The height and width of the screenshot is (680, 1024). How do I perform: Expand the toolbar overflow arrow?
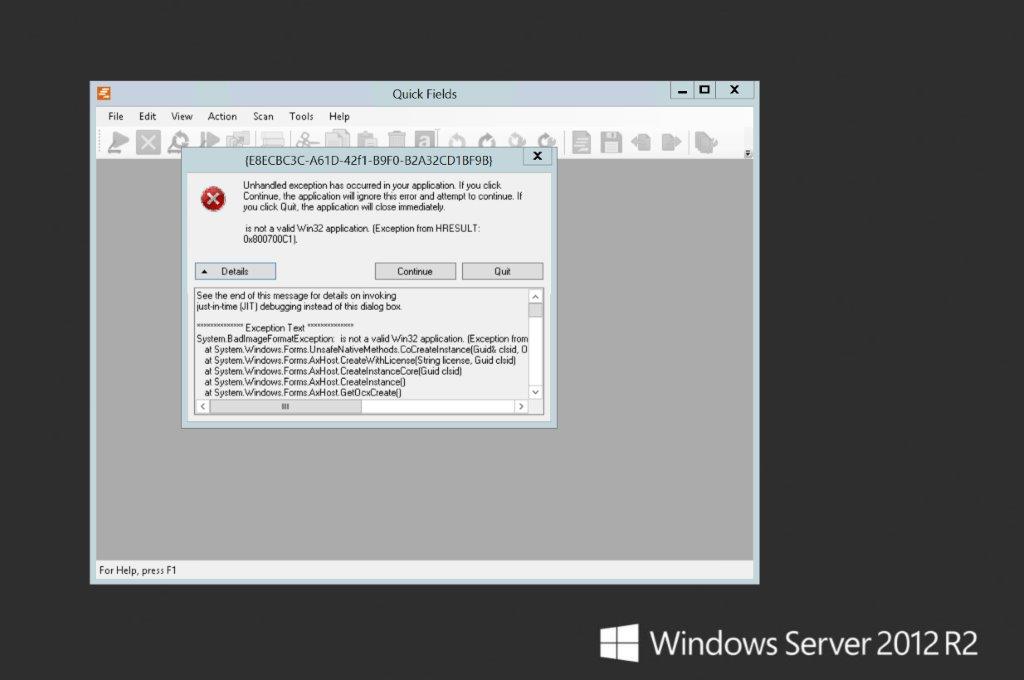(748, 153)
